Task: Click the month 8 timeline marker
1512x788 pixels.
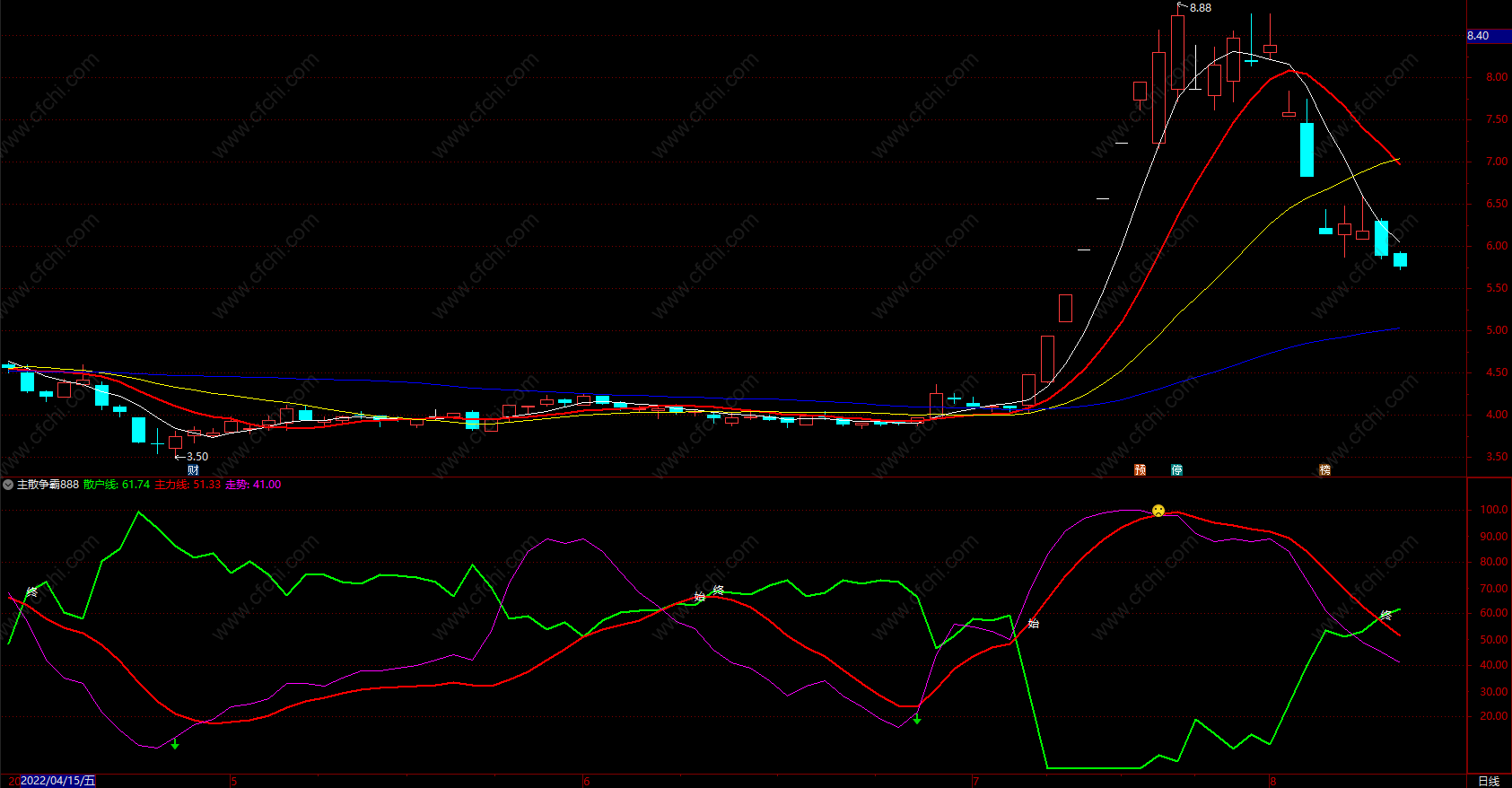Action: coord(1272,782)
